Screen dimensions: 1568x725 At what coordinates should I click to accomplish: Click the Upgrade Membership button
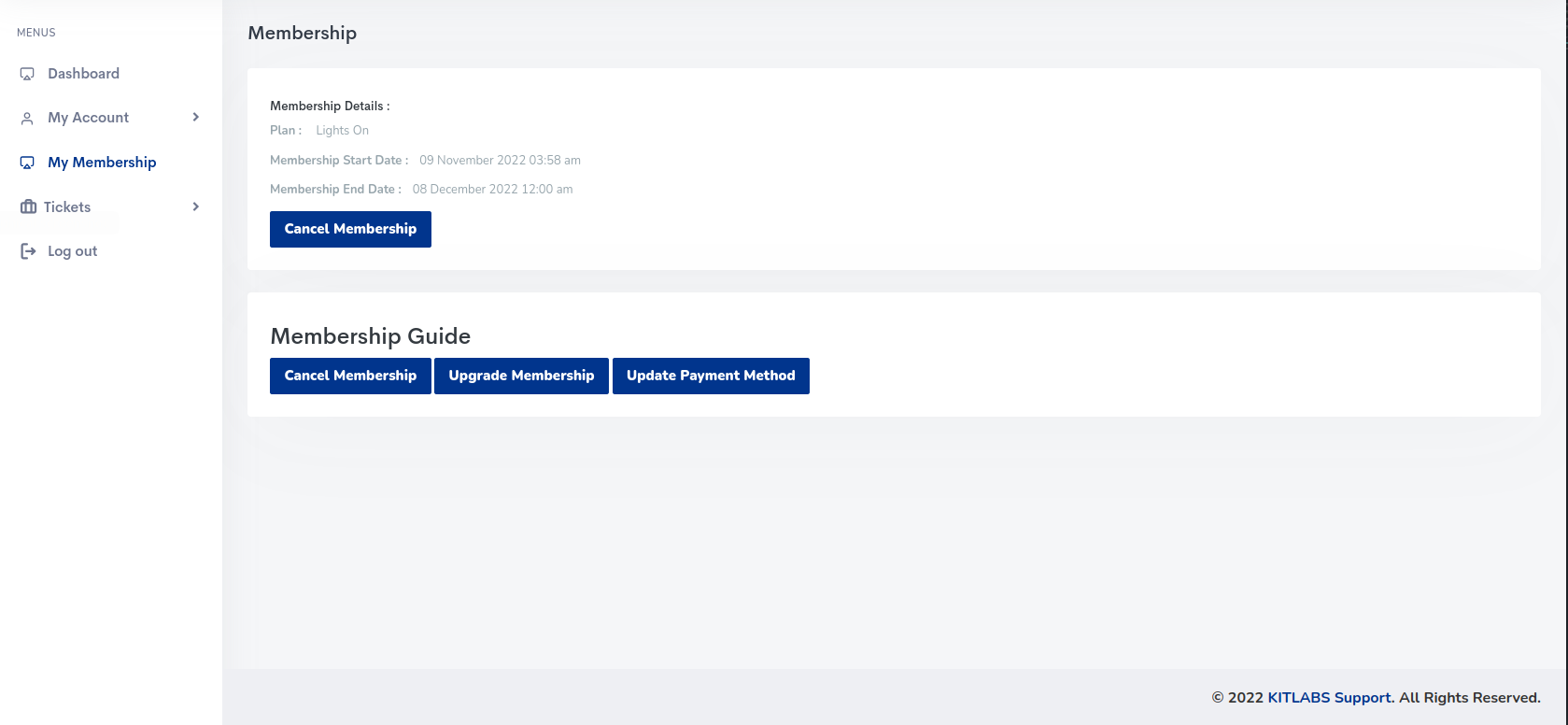pyautogui.click(x=521, y=376)
